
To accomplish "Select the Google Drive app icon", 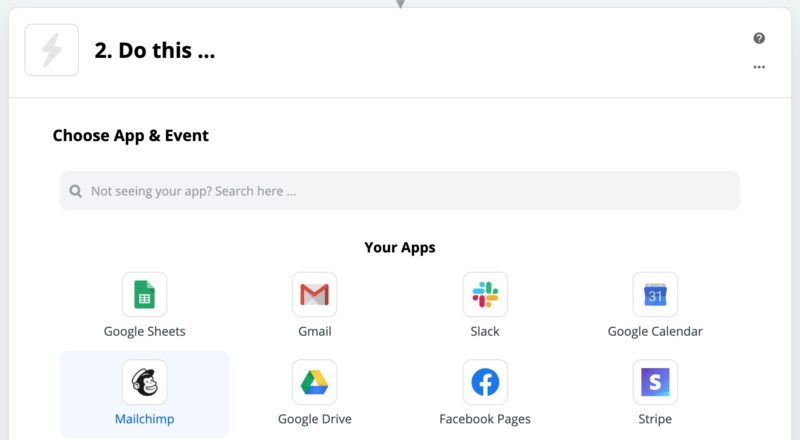I will point(314,382).
